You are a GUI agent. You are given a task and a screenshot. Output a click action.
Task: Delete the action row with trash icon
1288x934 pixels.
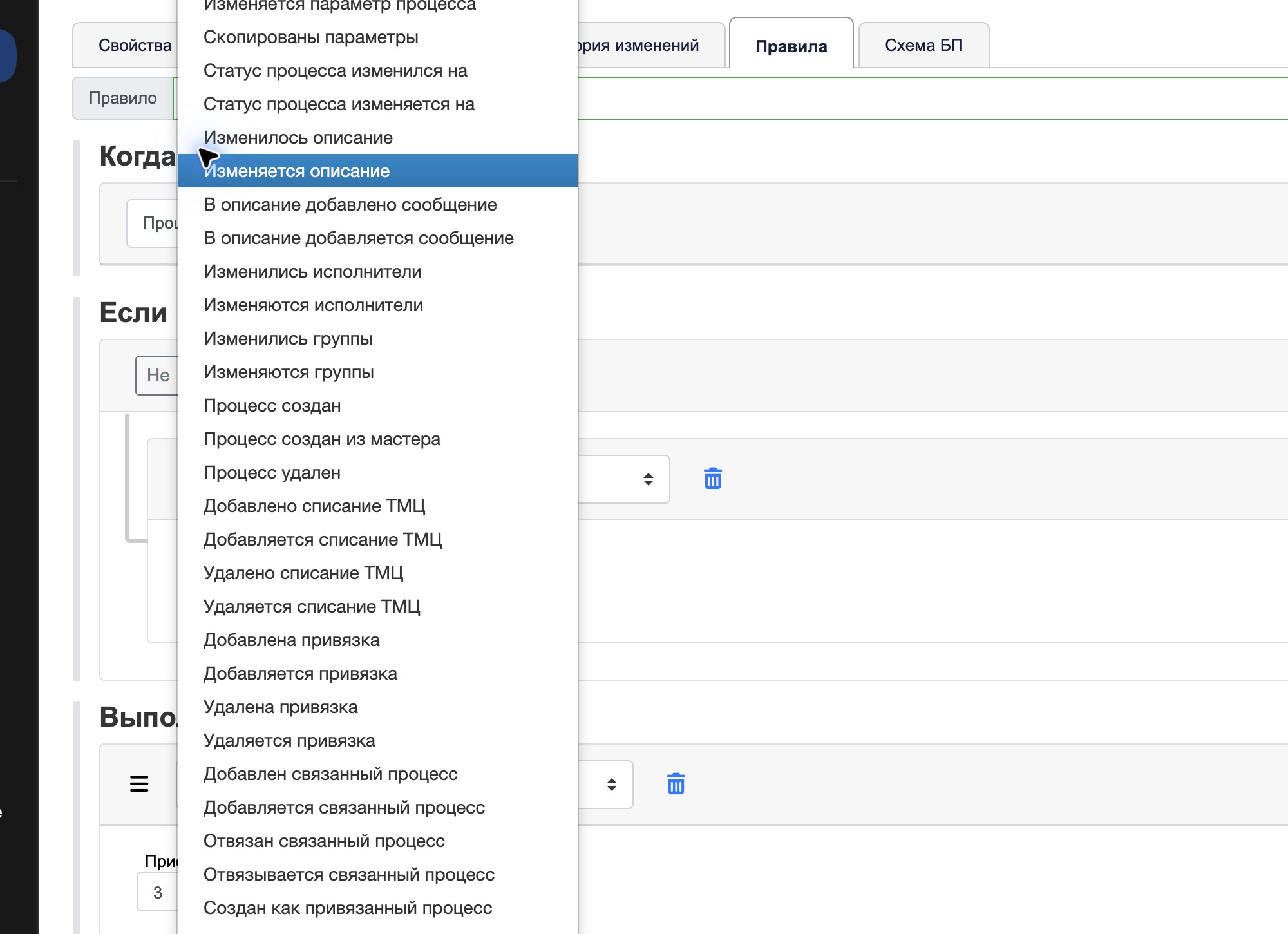676,784
